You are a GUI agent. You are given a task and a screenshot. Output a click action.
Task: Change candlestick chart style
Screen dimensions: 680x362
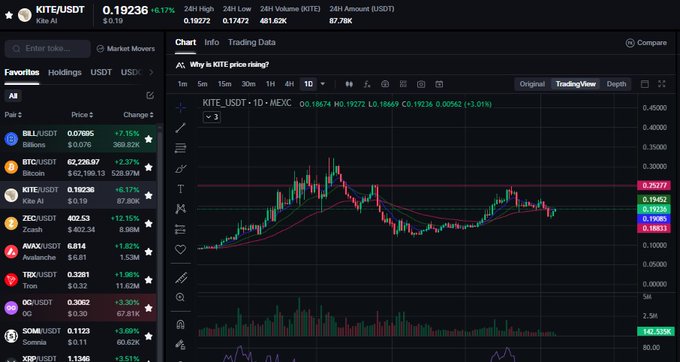(349, 84)
